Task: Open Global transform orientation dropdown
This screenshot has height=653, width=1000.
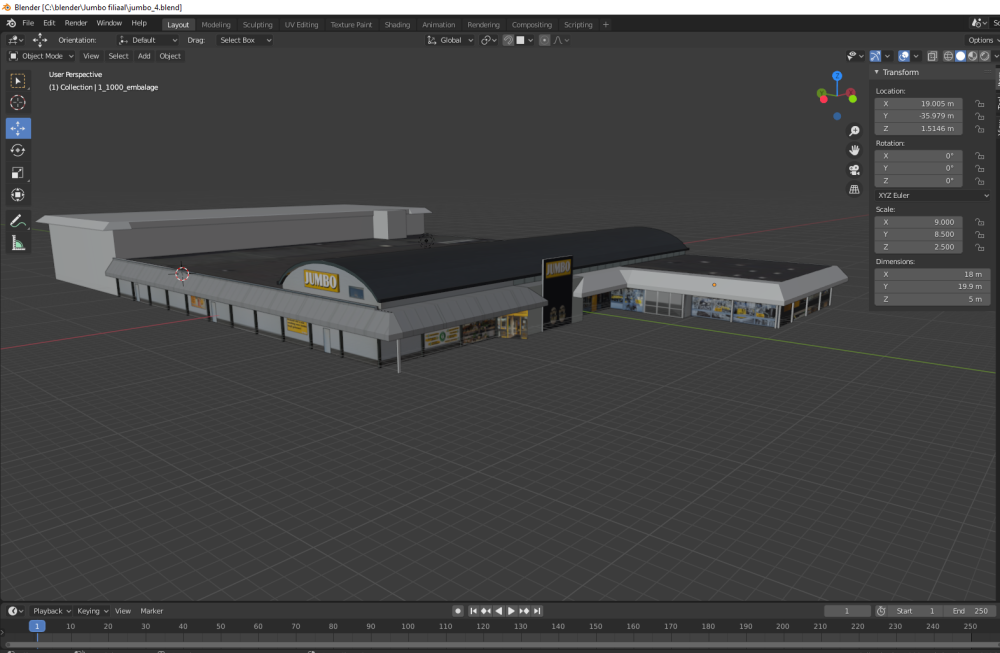Action: coord(450,40)
